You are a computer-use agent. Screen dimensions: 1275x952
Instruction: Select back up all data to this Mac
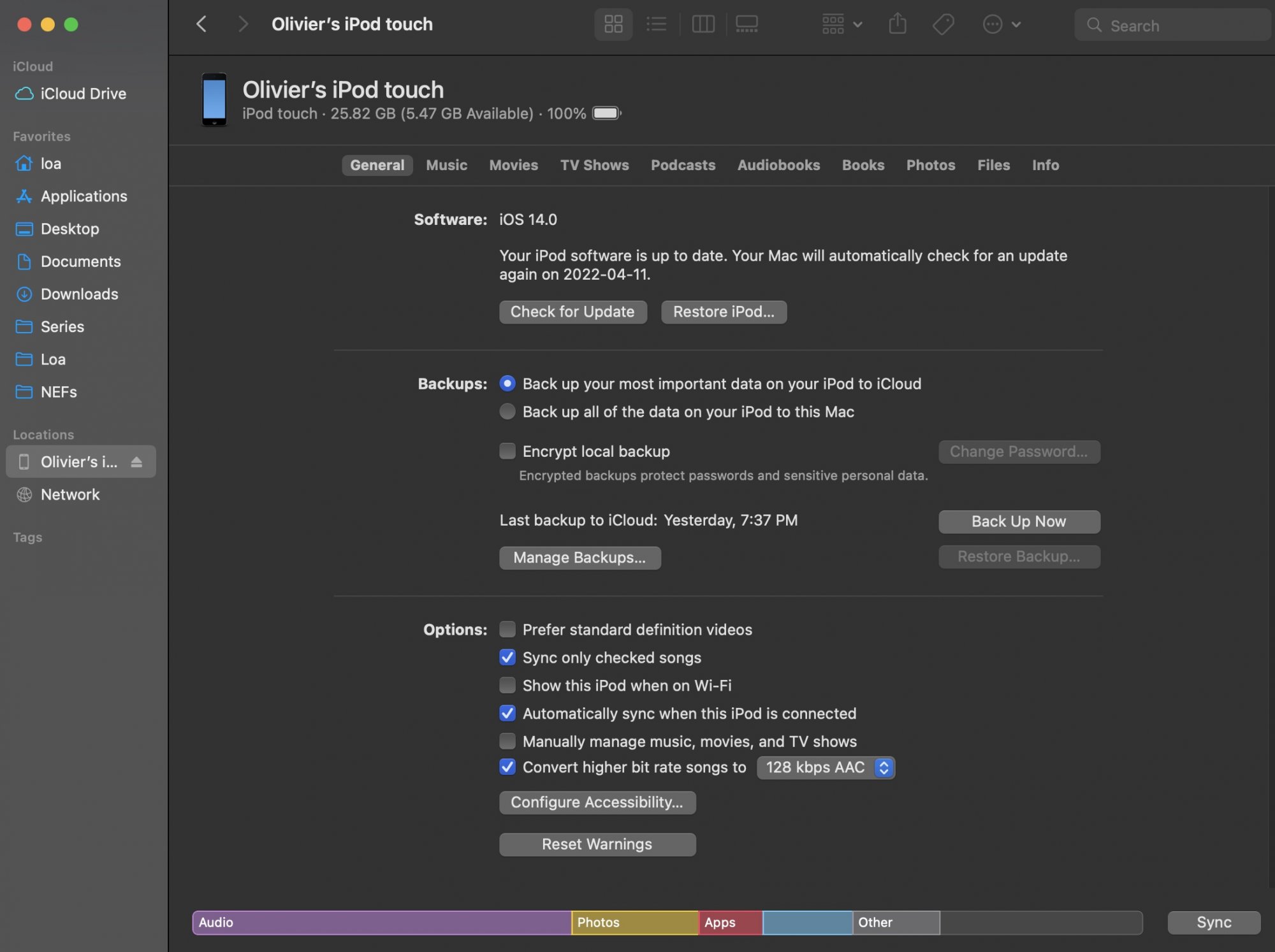(507, 412)
